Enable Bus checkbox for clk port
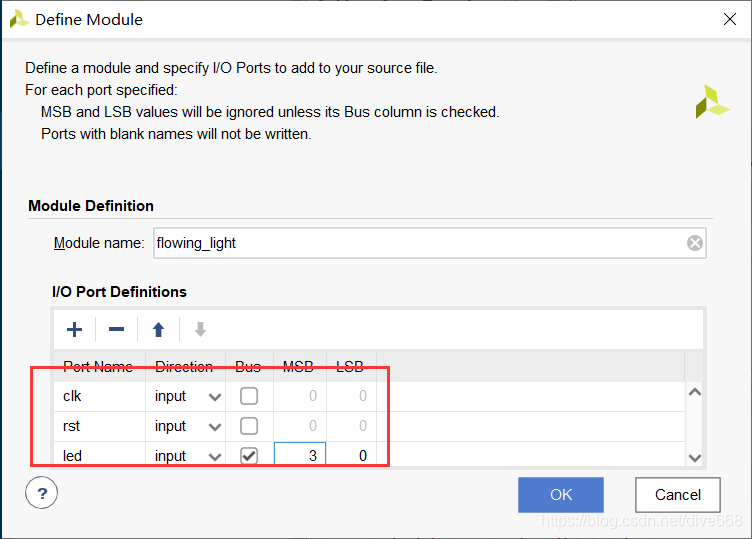 [x=249, y=396]
